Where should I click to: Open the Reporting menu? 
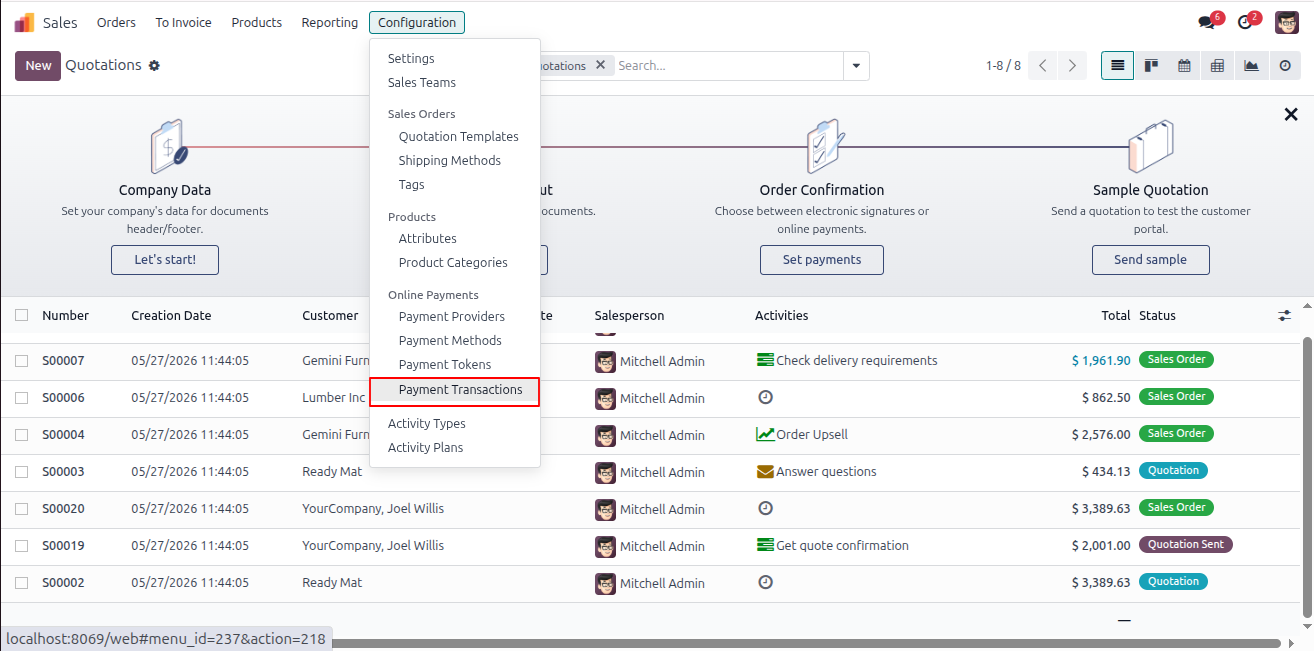pyautogui.click(x=330, y=22)
